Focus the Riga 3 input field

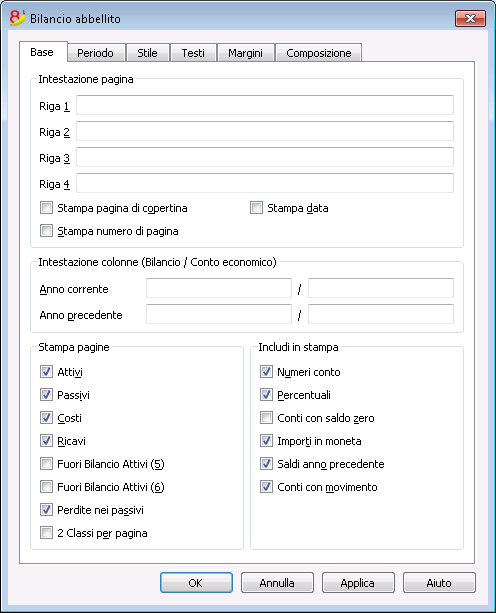265,157
